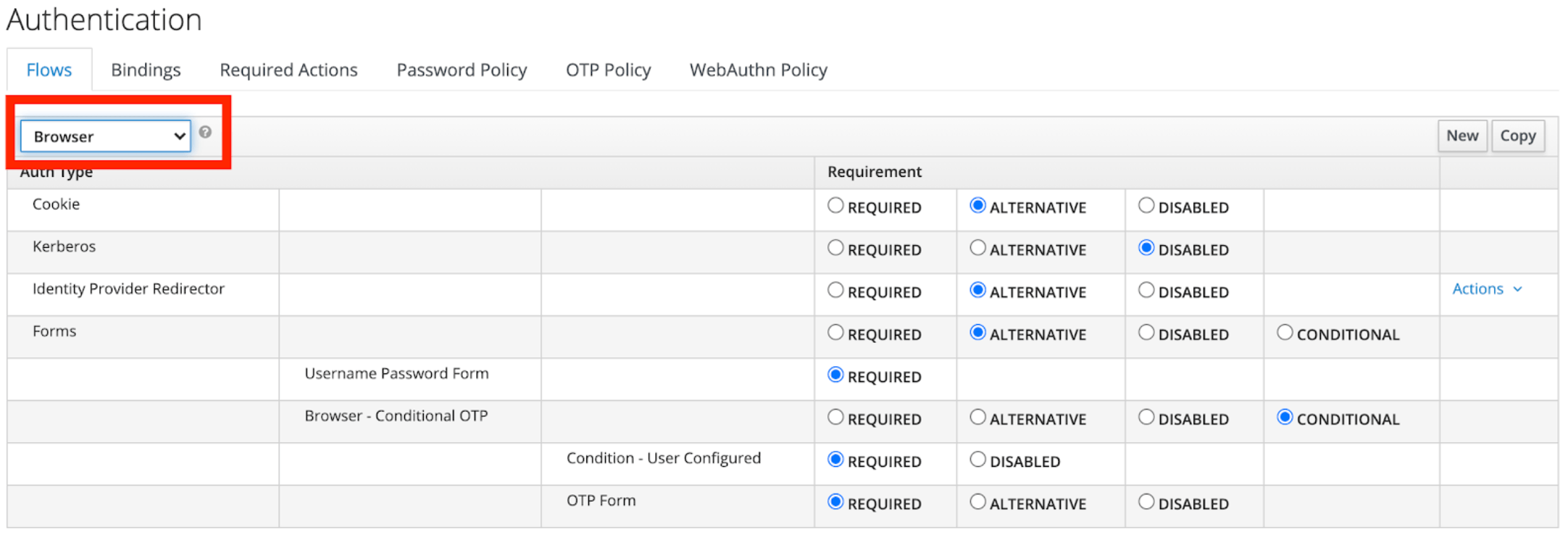
Task: Click the help icon beside the flow selector
Action: coord(205,133)
